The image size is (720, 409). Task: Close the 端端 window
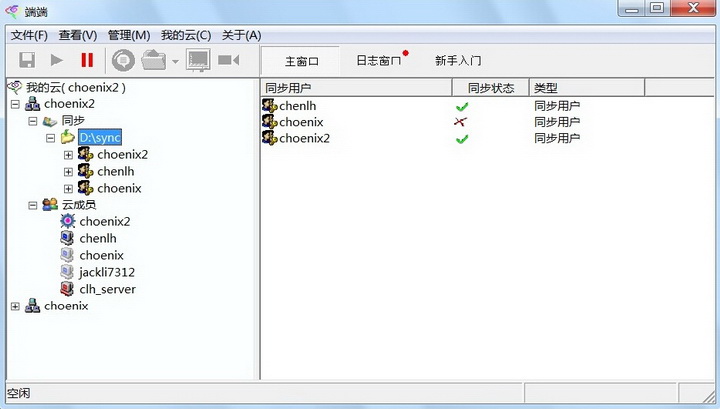point(693,8)
